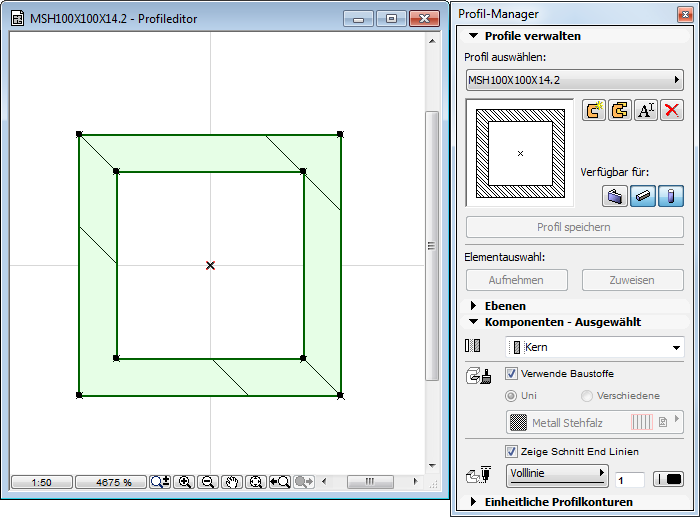
Task: Expand the Ebenen section
Action: [474, 306]
